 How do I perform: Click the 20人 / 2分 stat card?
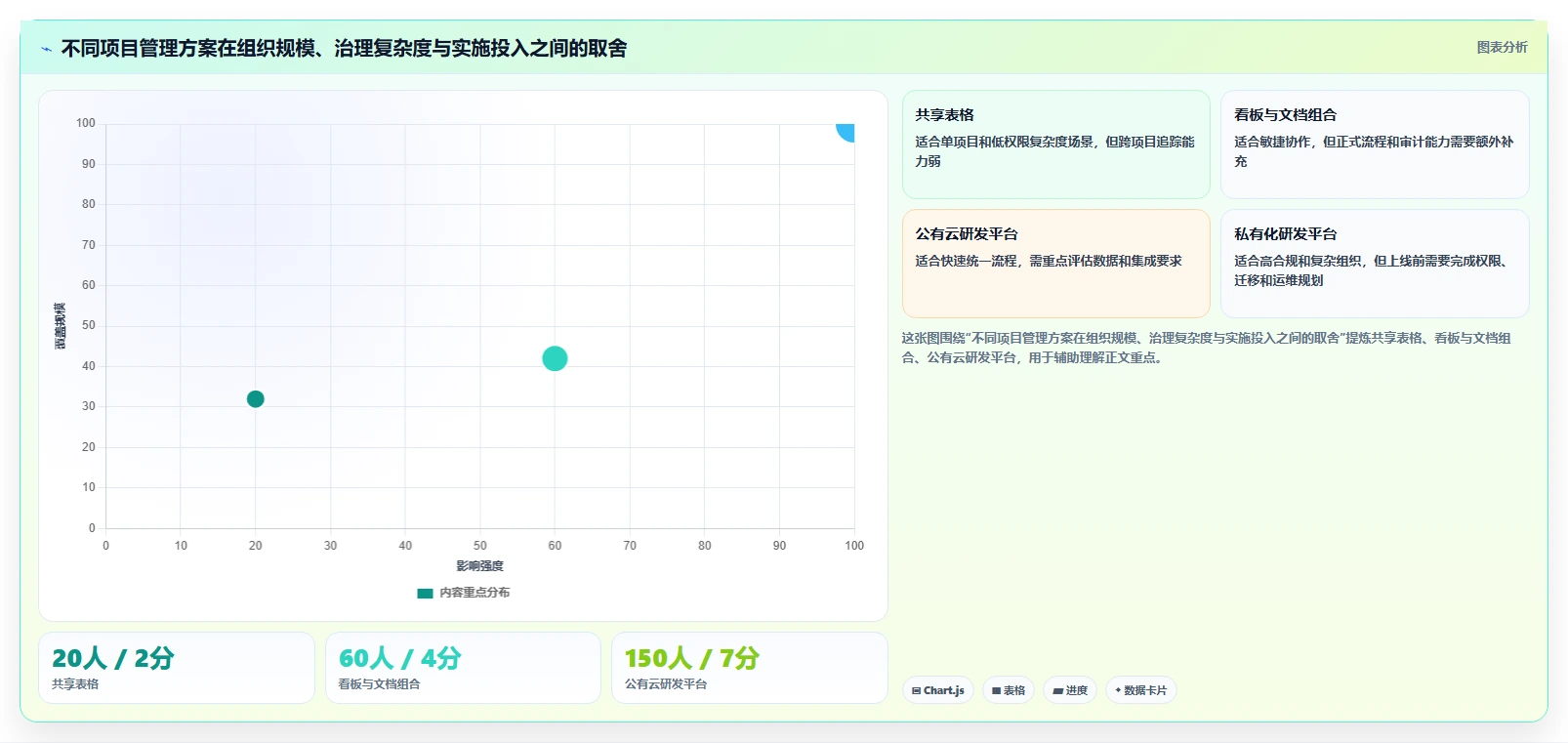coord(177,668)
